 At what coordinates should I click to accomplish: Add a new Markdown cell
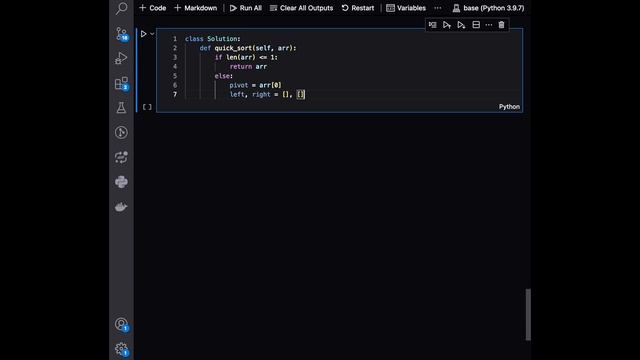(196, 8)
